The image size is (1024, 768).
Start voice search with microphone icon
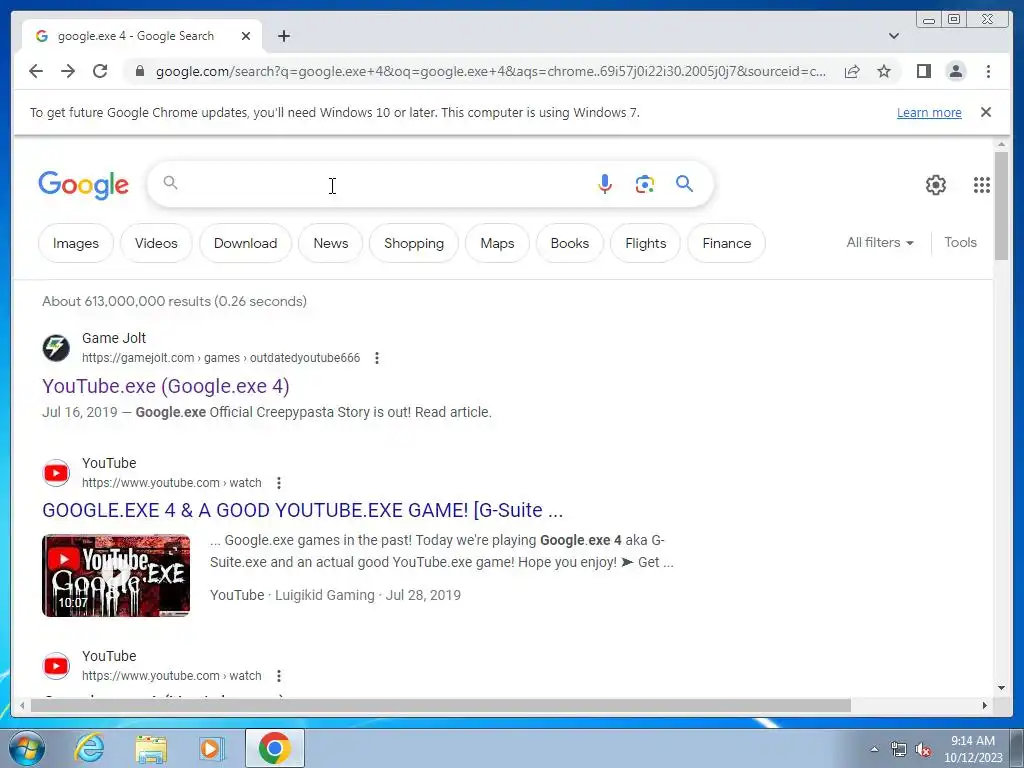point(605,184)
